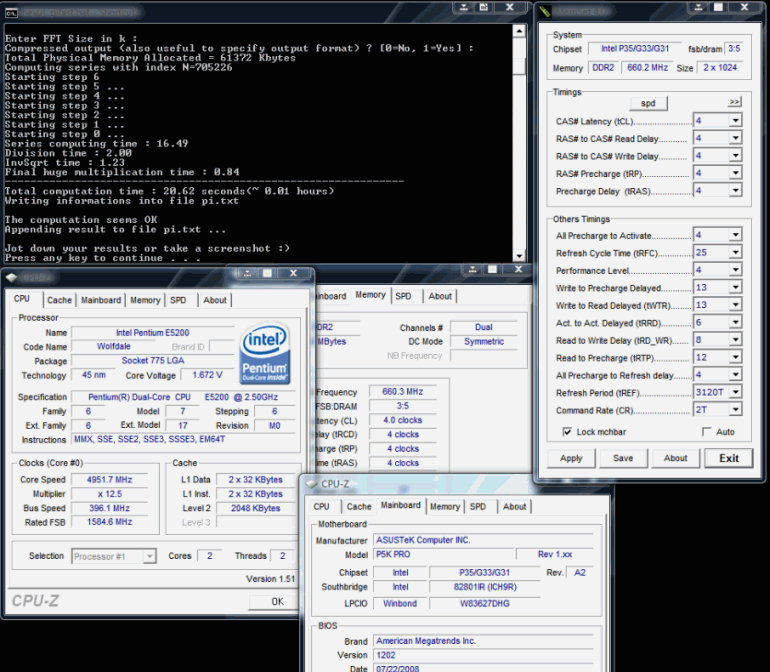Click the Multiplier value x 12.5
This screenshot has height=672, width=770.
[x=110, y=494]
